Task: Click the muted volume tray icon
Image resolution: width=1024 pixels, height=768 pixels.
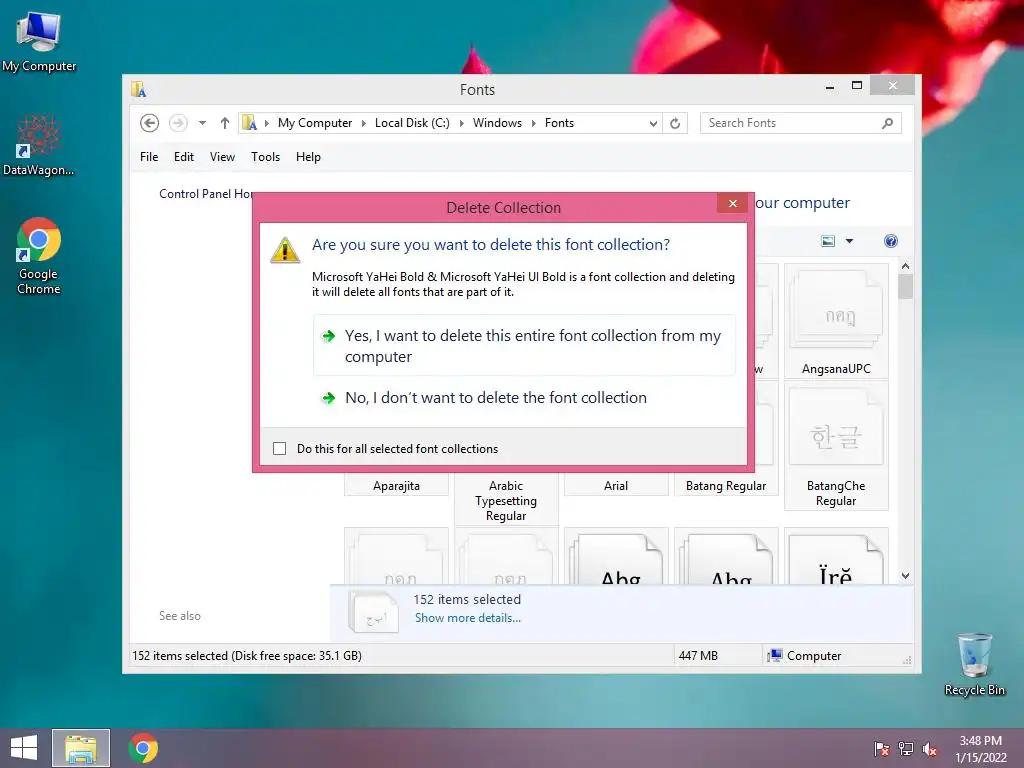Action: (930, 748)
